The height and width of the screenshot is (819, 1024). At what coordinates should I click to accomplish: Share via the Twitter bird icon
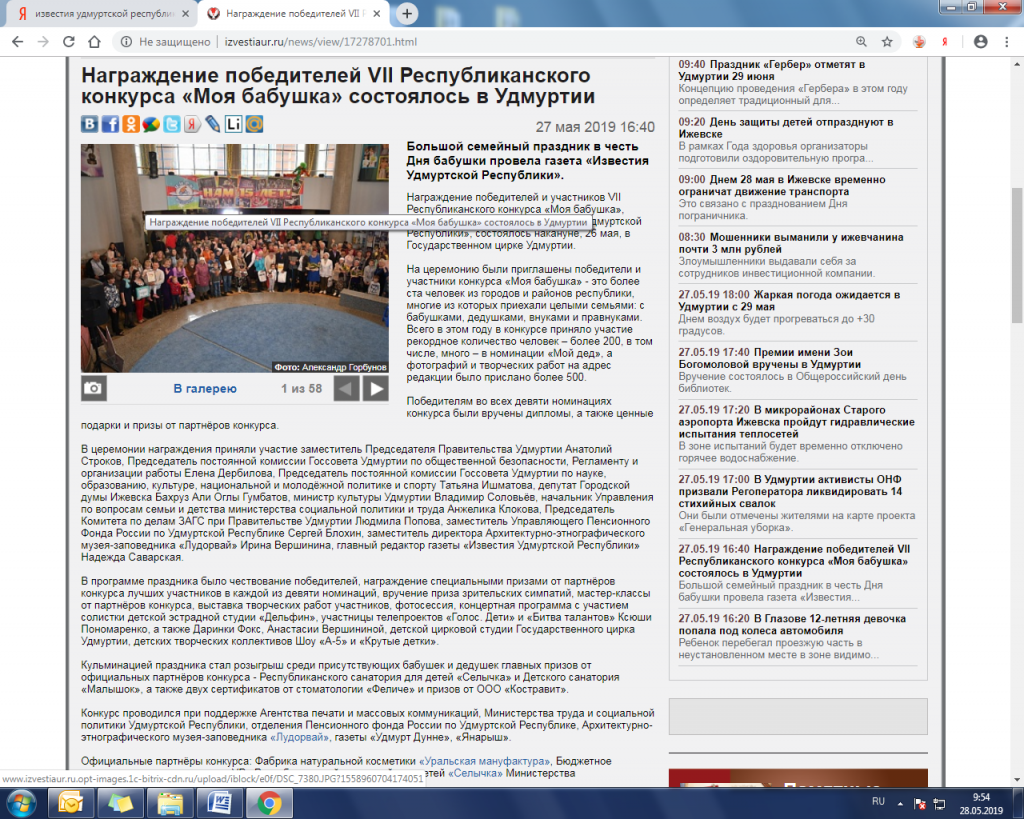coord(170,125)
